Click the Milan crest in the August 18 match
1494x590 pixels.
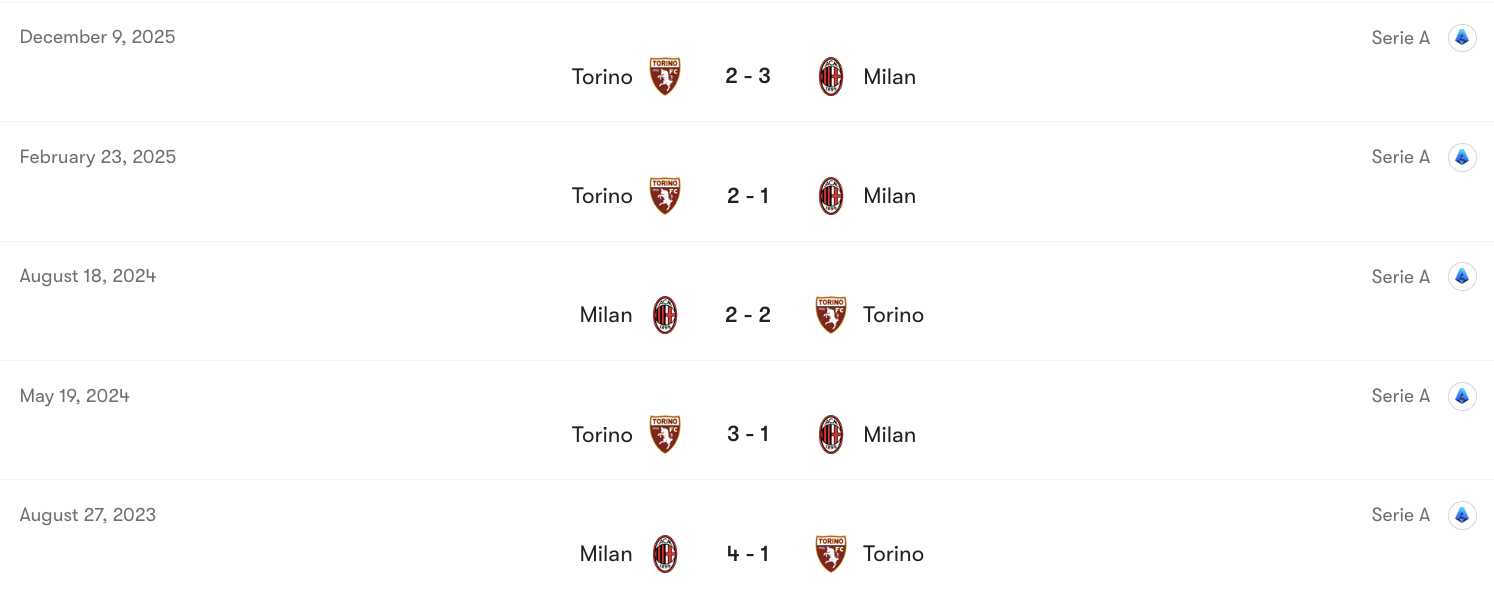click(663, 314)
